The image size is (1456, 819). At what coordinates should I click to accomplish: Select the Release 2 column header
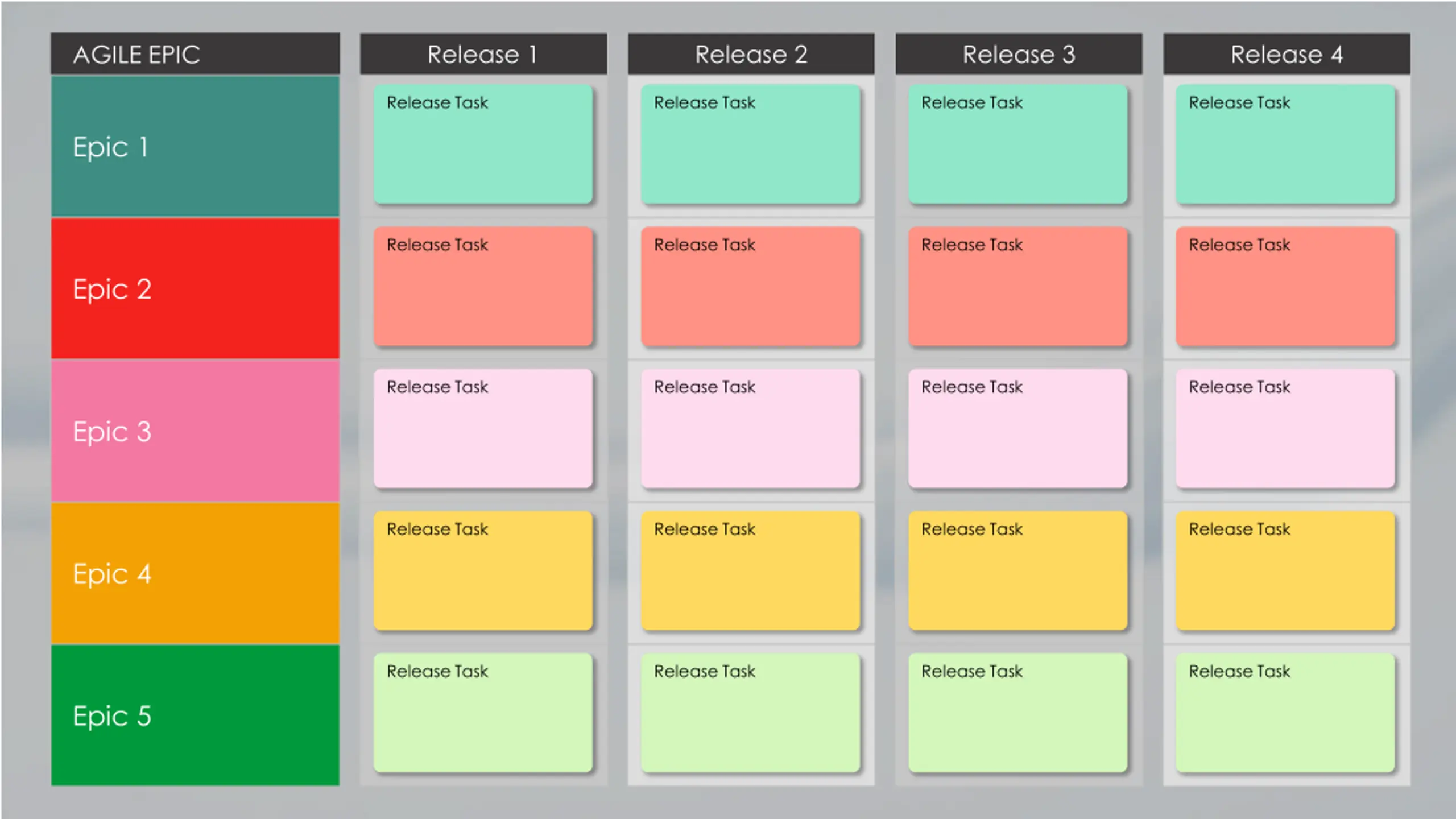click(751, 54)
